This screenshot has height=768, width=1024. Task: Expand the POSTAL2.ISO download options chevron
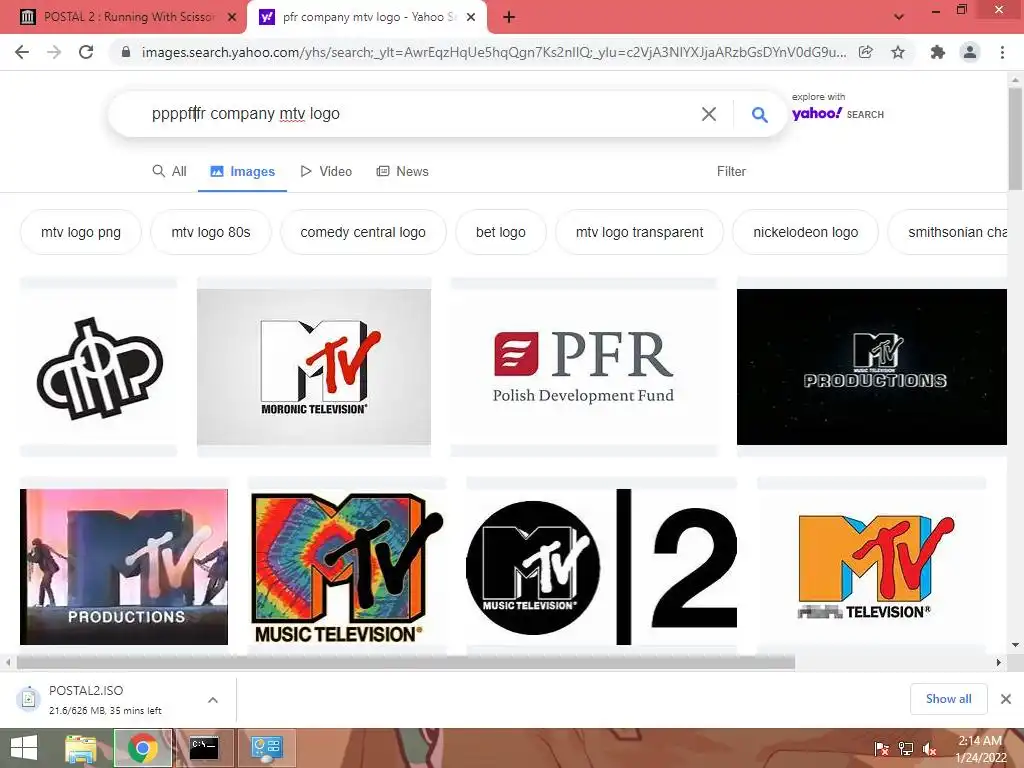pyautogui.click(x=213, y=699)
